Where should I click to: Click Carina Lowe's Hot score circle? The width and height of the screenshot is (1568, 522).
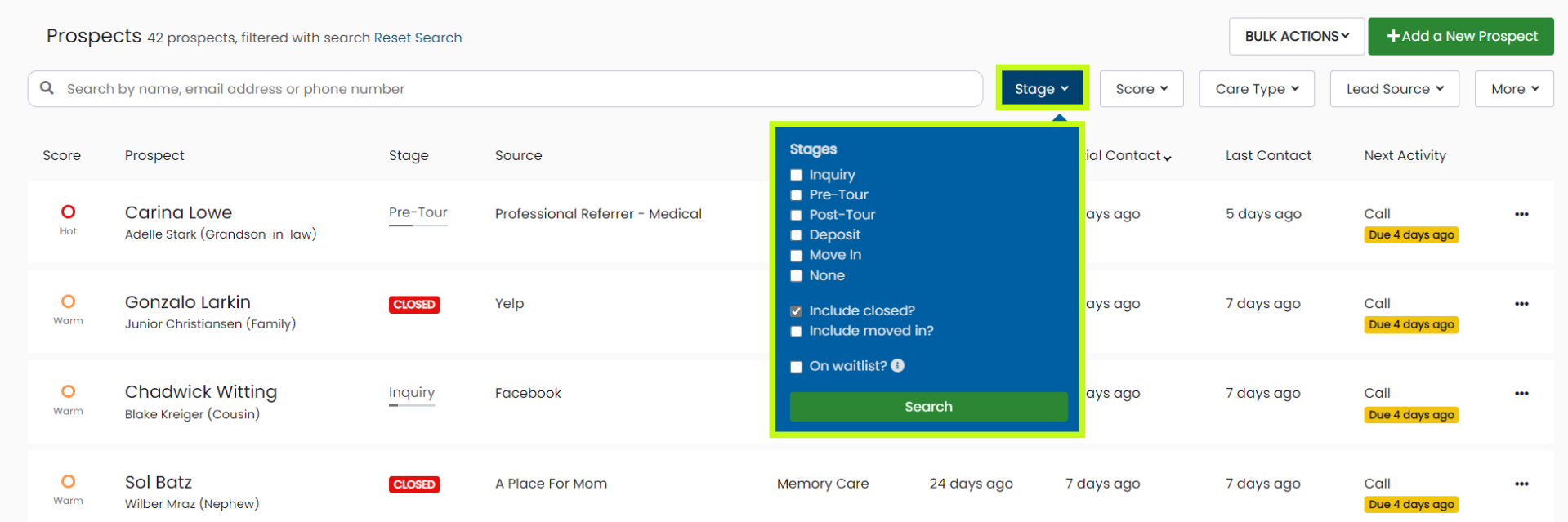69,212
